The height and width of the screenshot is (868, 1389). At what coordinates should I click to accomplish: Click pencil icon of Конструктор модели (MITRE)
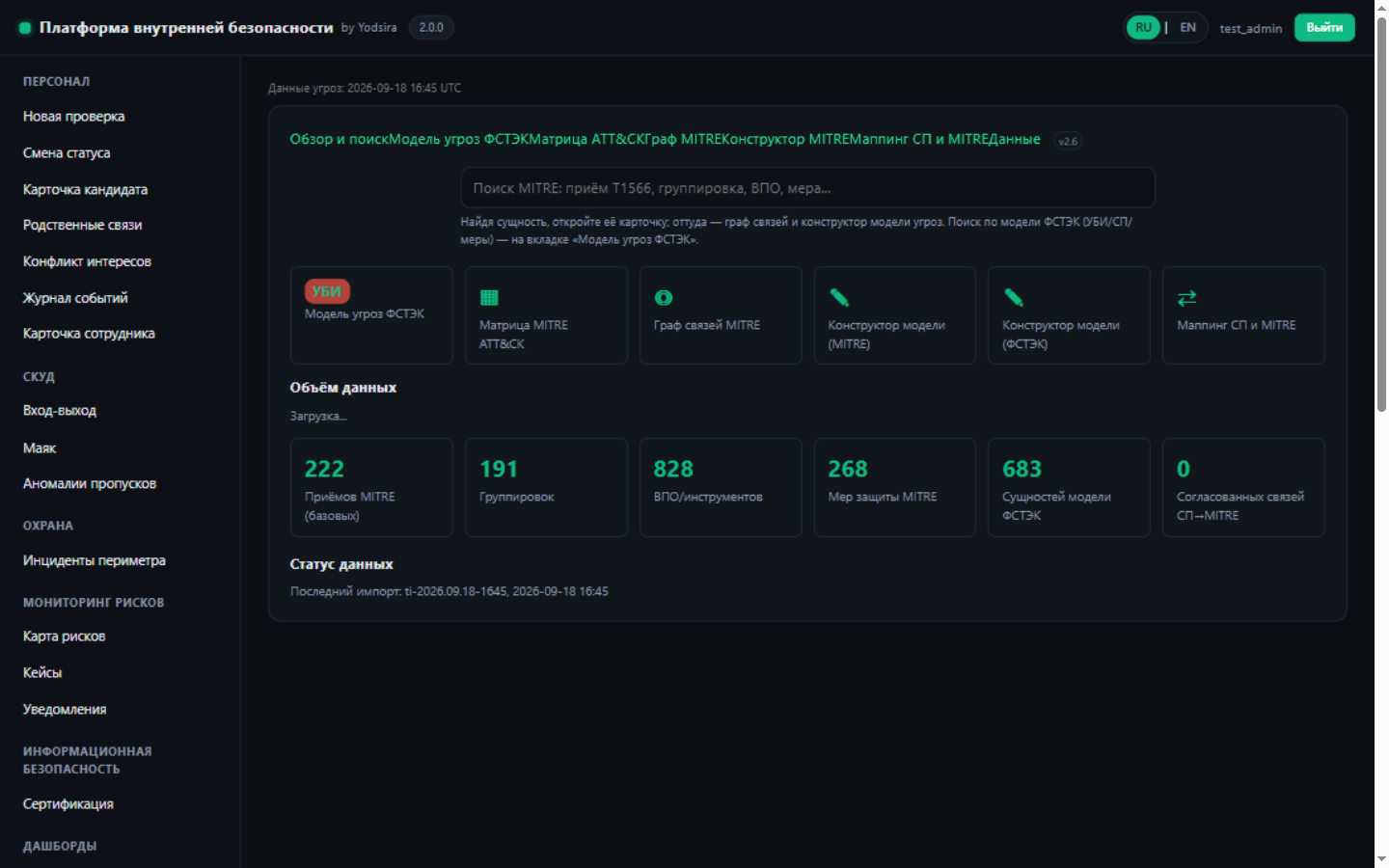coord(838,298)
